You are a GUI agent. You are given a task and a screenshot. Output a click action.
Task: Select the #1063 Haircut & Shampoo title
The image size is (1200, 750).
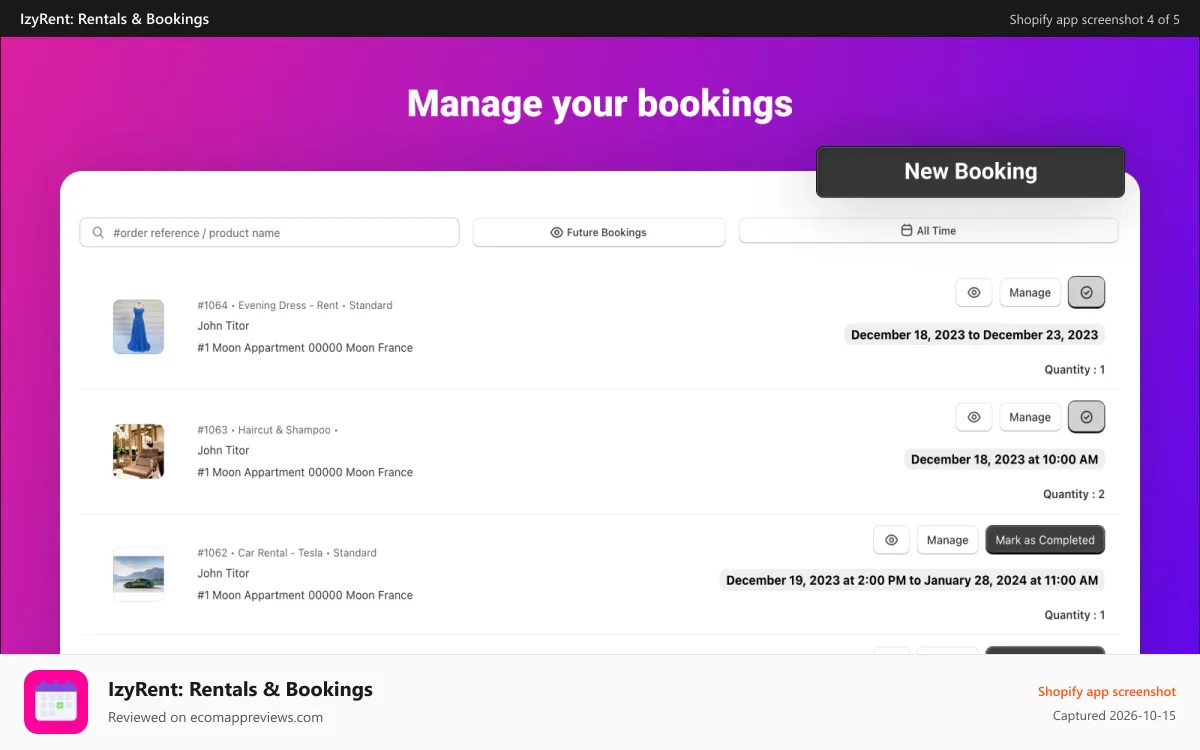[x=268, y=430]
